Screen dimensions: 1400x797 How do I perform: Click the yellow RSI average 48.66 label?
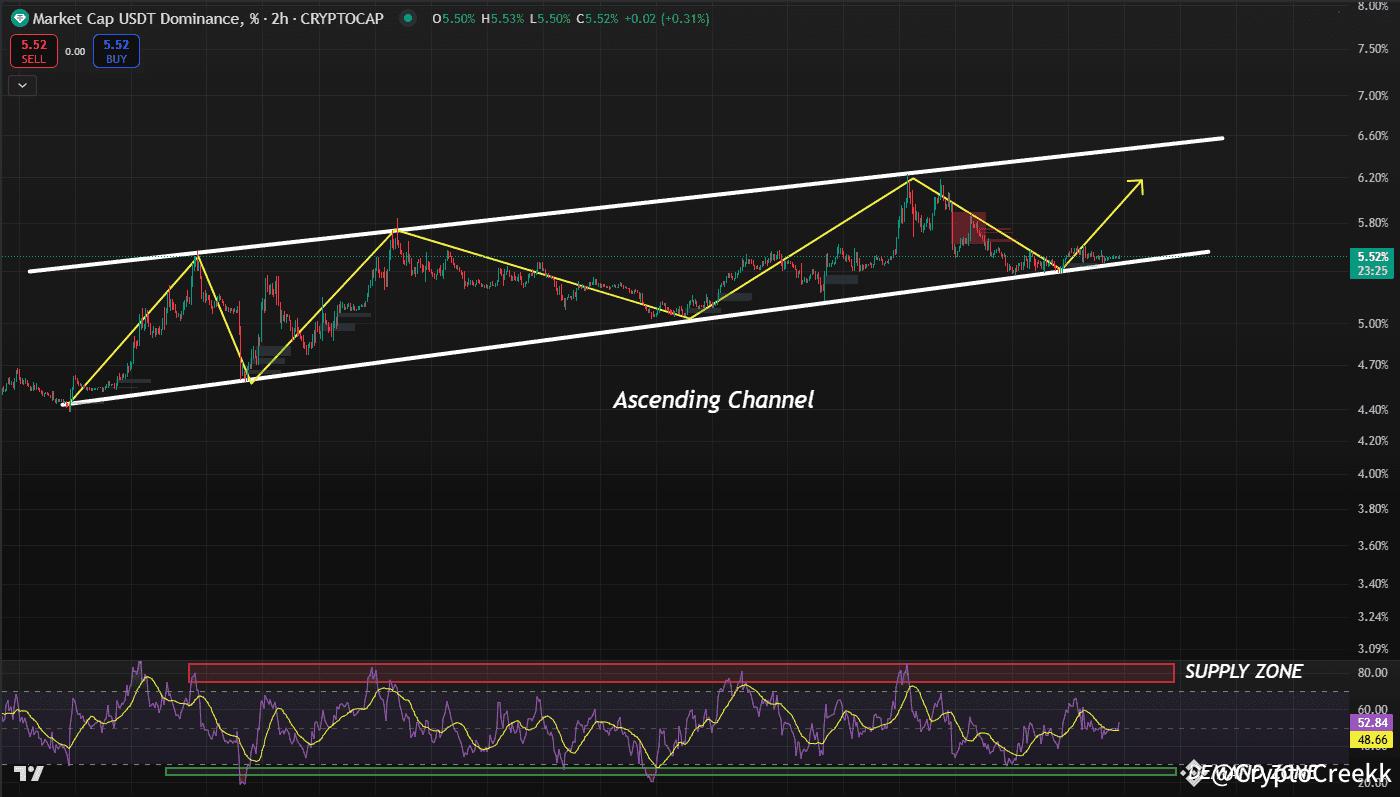coord(1371,740)
